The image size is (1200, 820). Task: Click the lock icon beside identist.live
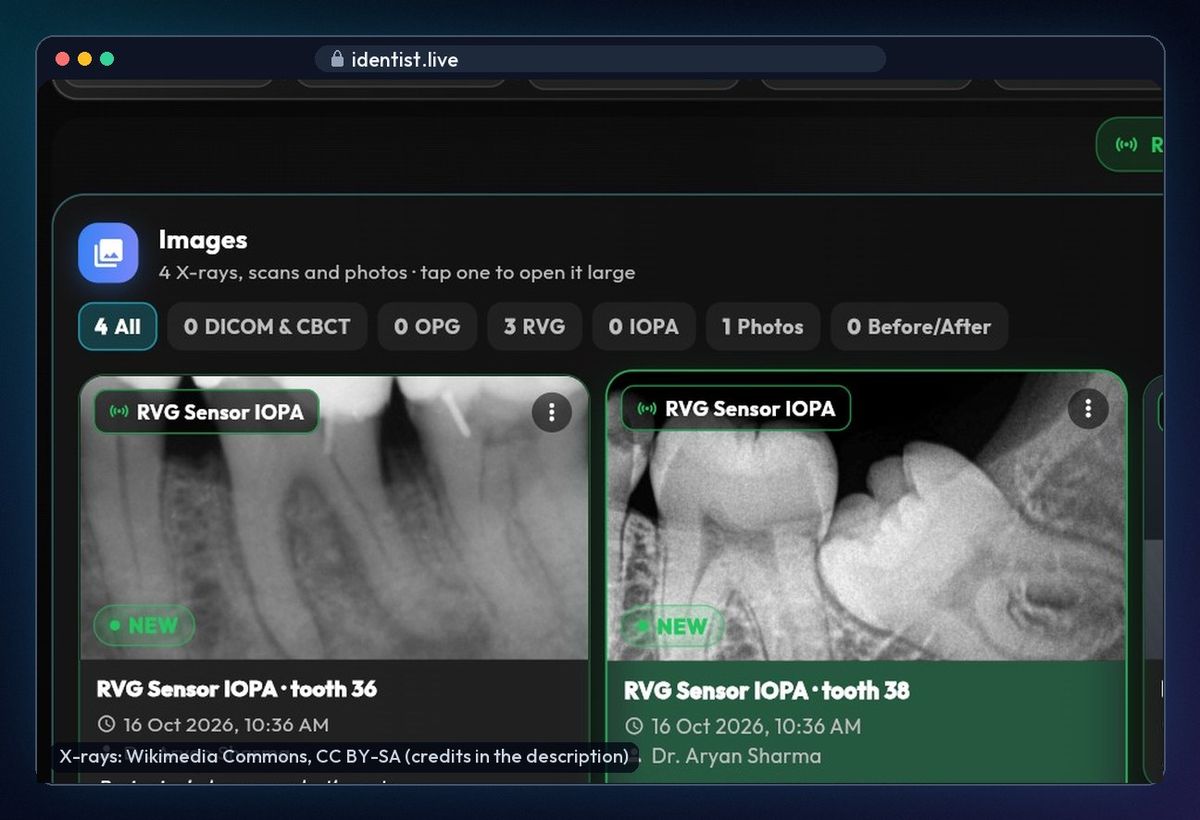coord(336,59)
